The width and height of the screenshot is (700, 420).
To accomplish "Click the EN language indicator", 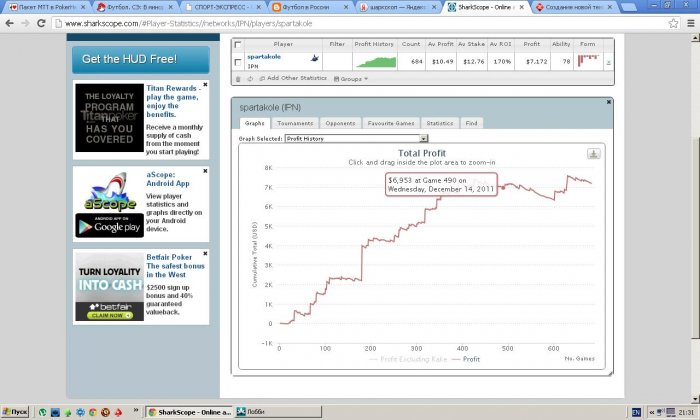I will pyautogui.click(x=636, y=412).
